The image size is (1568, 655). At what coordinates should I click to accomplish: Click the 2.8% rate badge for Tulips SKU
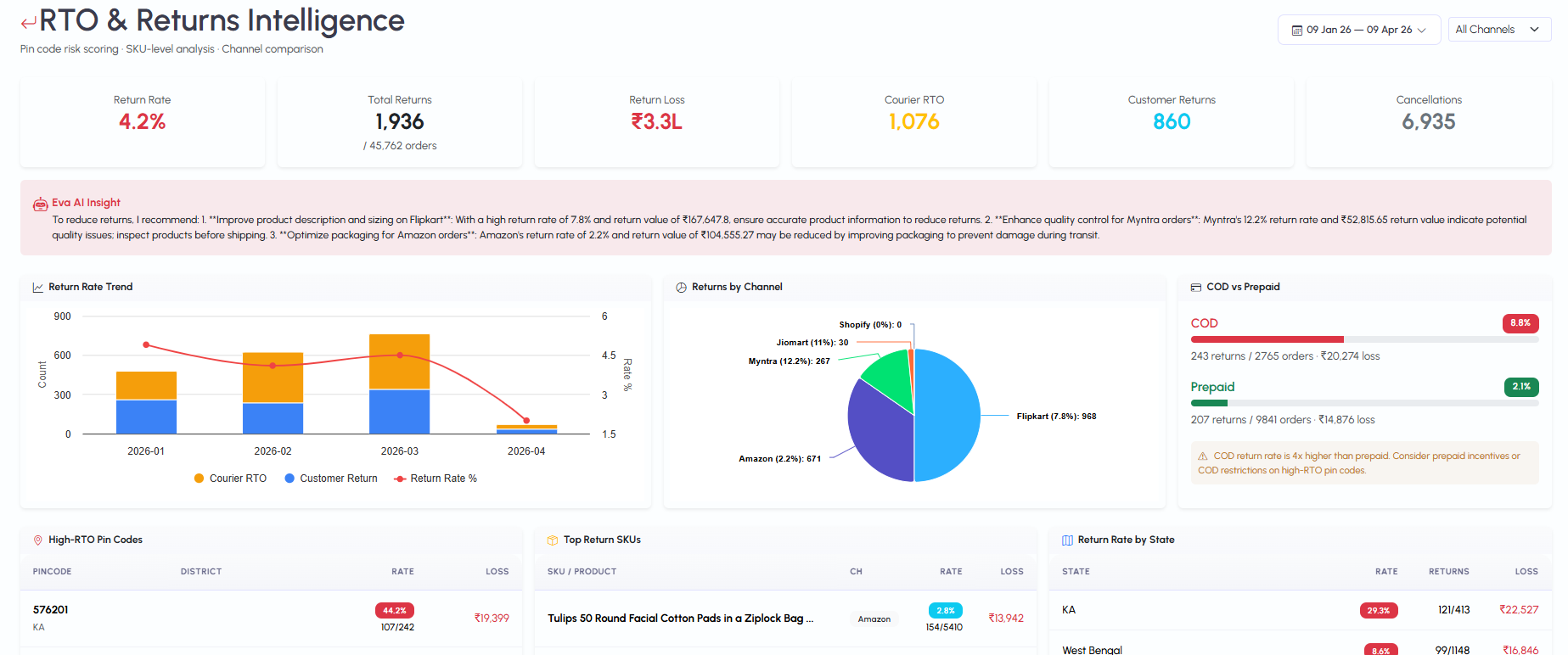tap(945, 611)
